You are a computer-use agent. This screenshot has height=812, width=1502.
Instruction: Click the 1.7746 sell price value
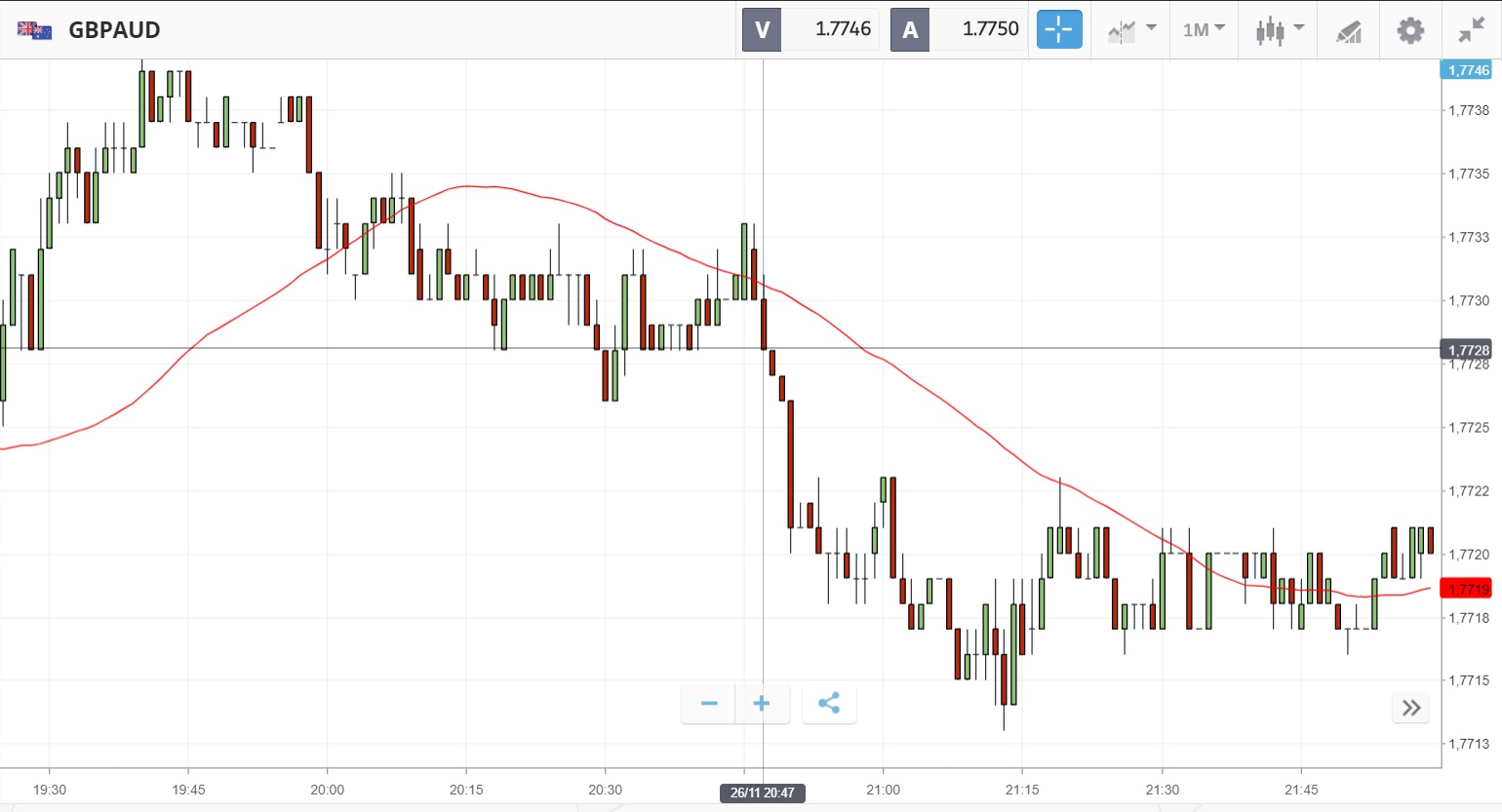842,29
